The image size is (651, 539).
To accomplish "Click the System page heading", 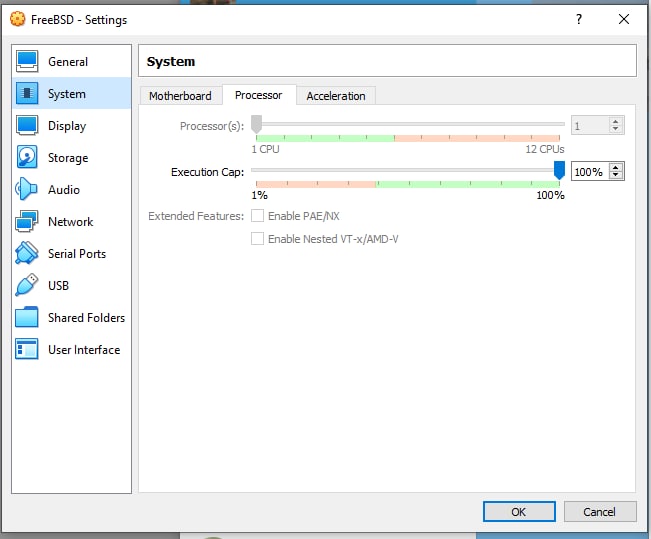I will (171, 61).
